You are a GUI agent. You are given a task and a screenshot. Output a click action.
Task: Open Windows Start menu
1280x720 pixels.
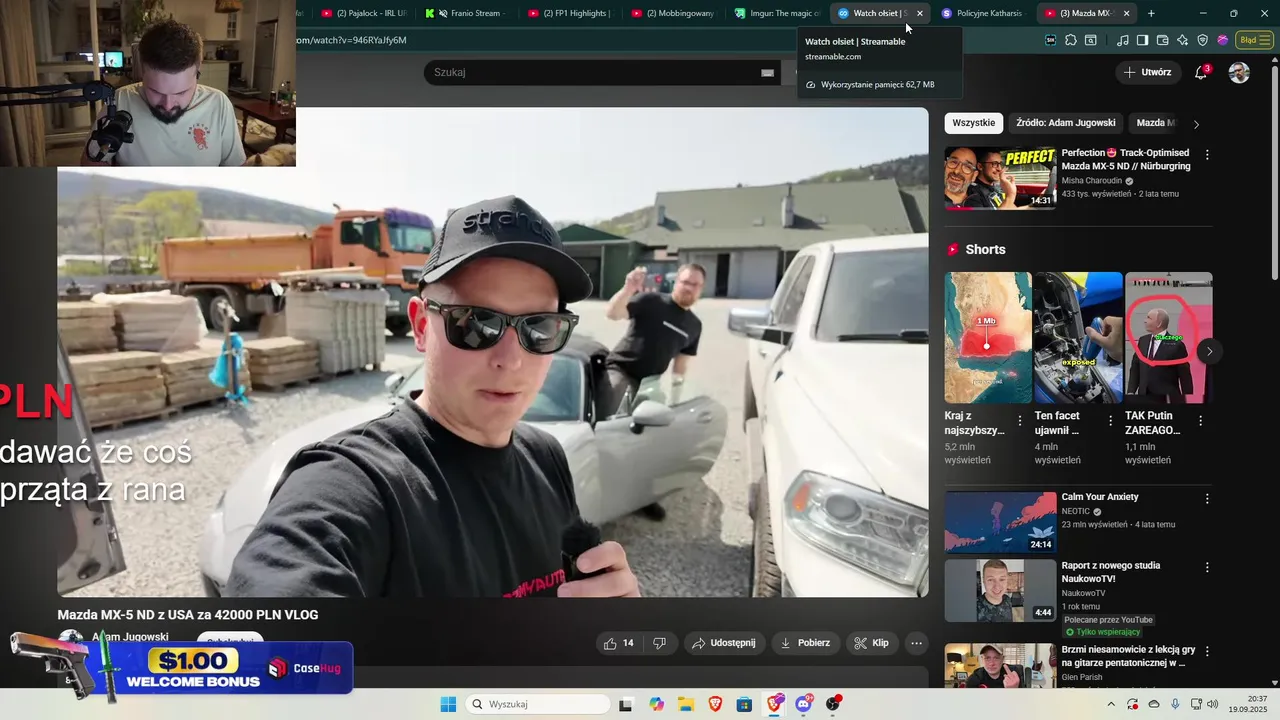448,704
